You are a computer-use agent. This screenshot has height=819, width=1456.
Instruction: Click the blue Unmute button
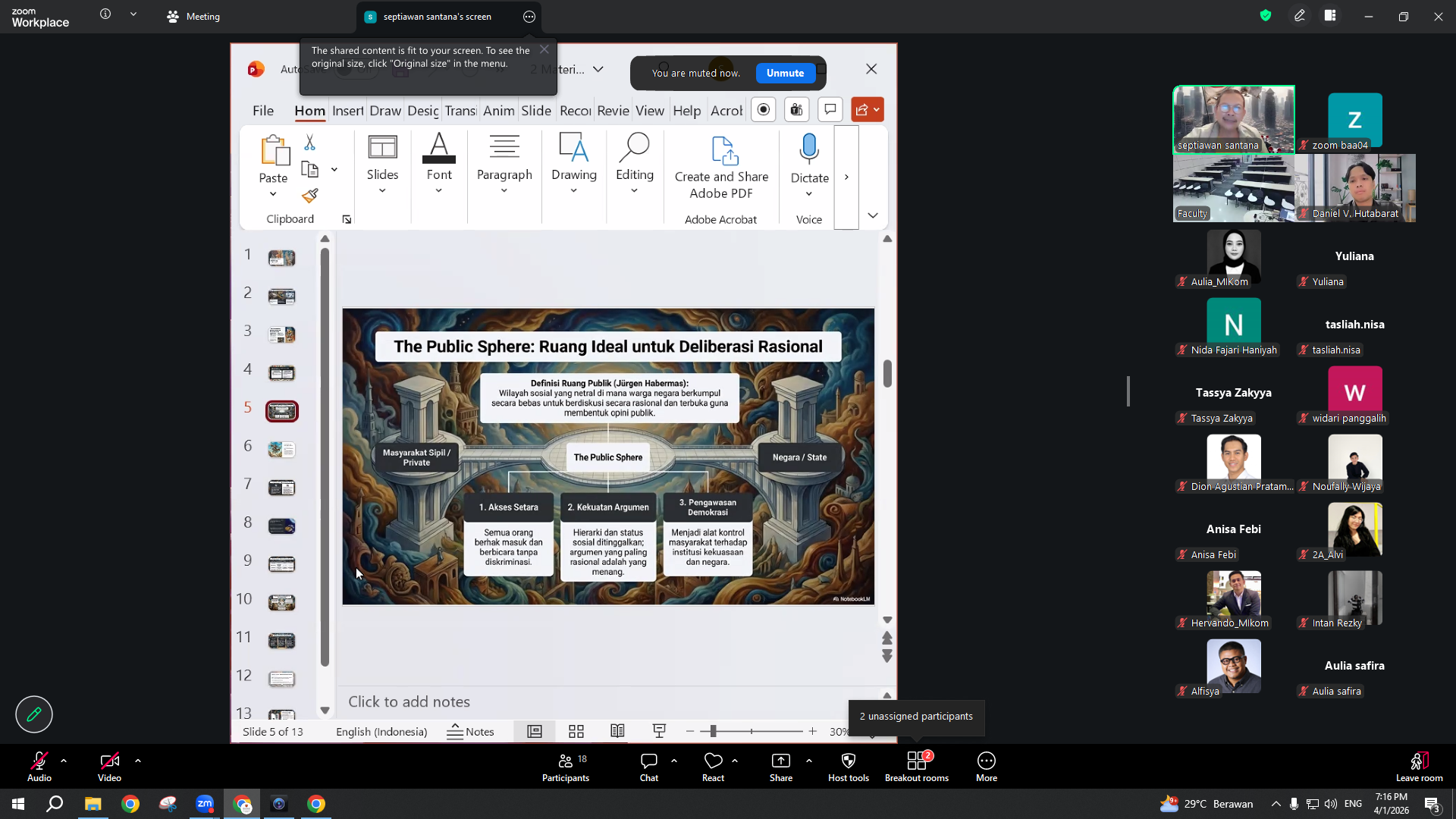coord(785,74)
